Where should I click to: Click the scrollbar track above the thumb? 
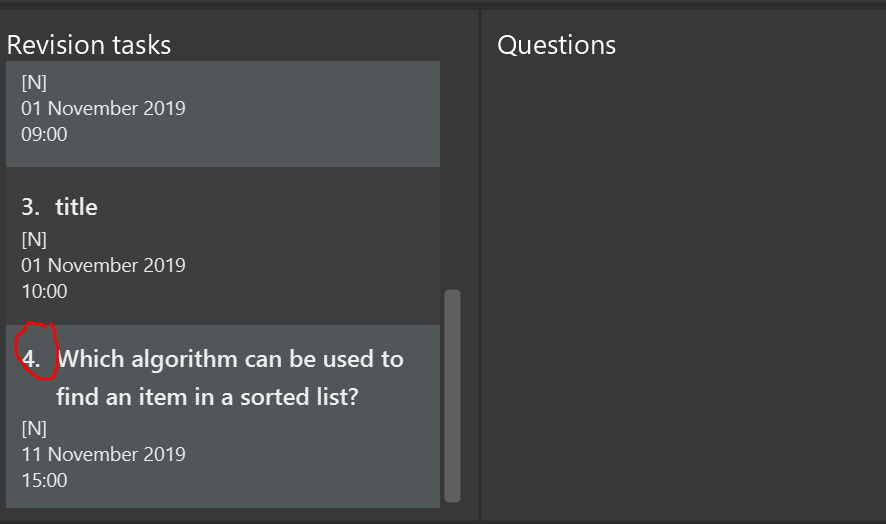(x=452, y=175)
